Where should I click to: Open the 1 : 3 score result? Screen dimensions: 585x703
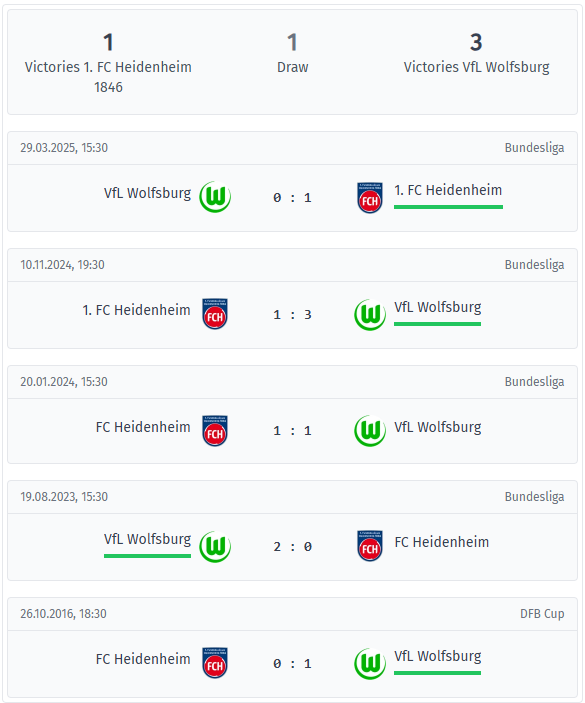point(292,315)
